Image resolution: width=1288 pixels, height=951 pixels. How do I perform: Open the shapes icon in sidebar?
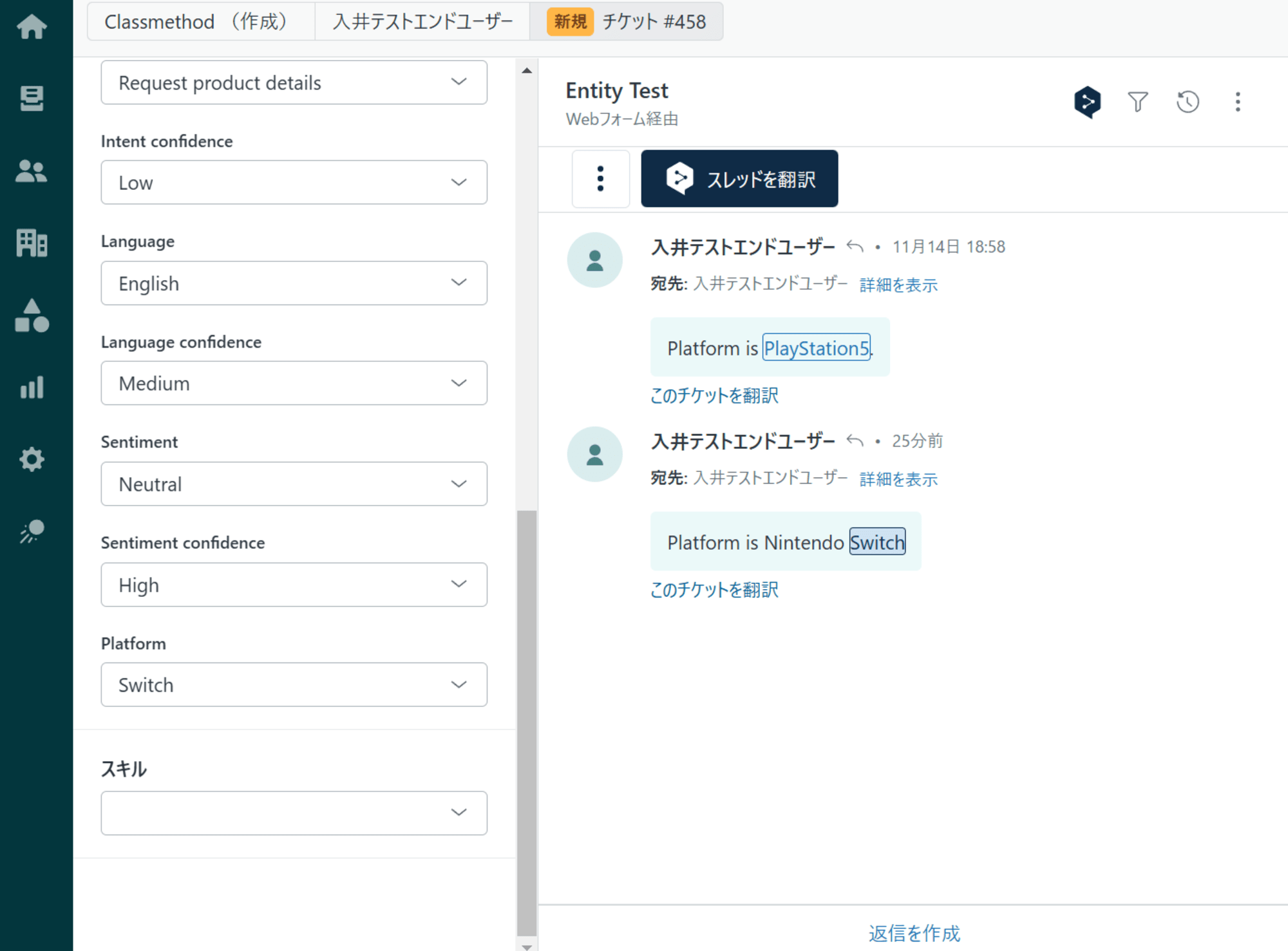point(32,315)
